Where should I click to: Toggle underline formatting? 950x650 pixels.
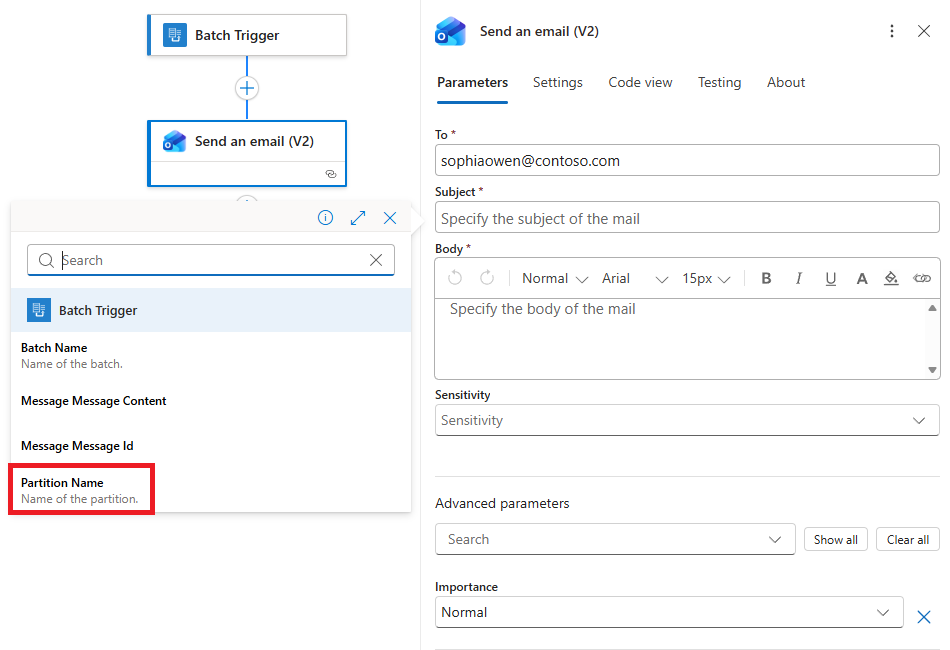click(x=831, y=278)
